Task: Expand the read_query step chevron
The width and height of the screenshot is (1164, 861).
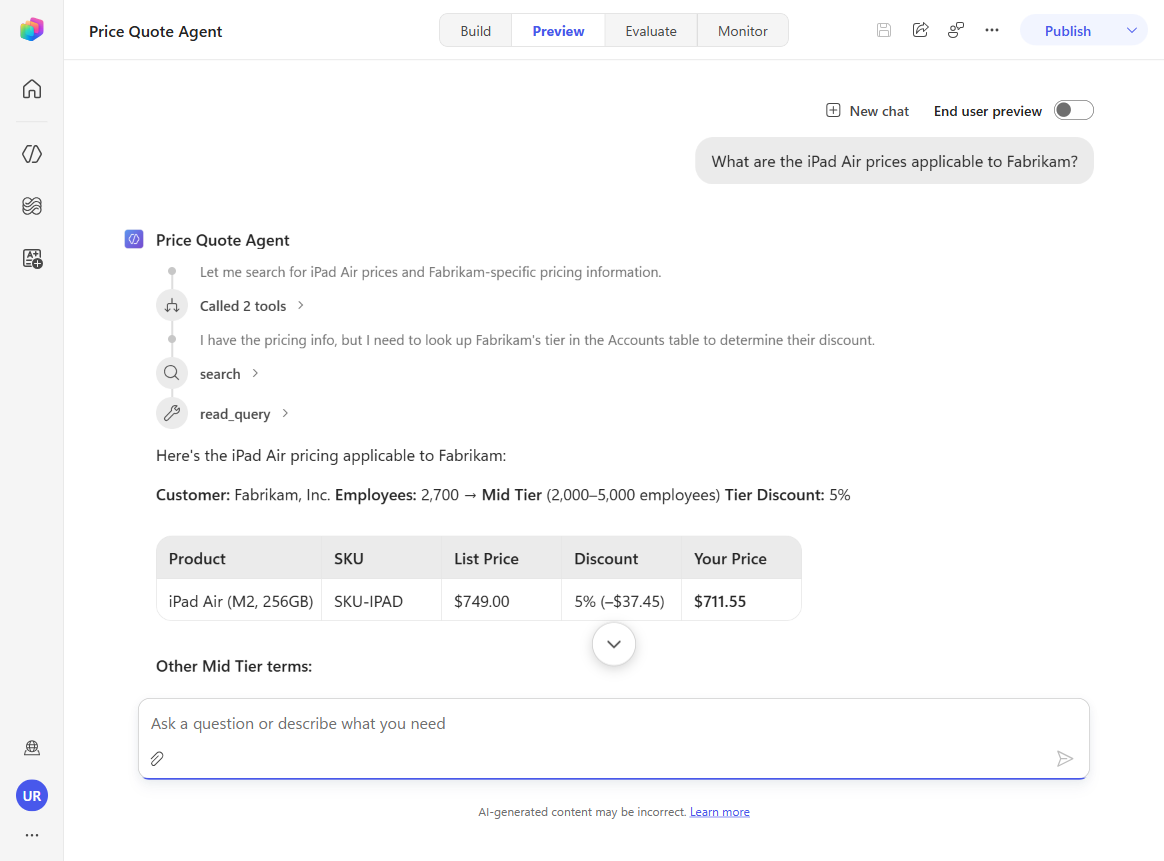Action: [x=285, y=413]
